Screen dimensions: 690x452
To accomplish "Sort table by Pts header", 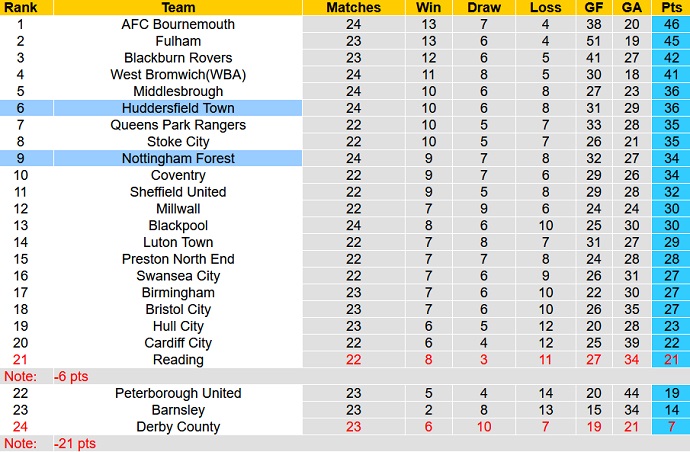I will pyautogui.click(x=669, y=8).
